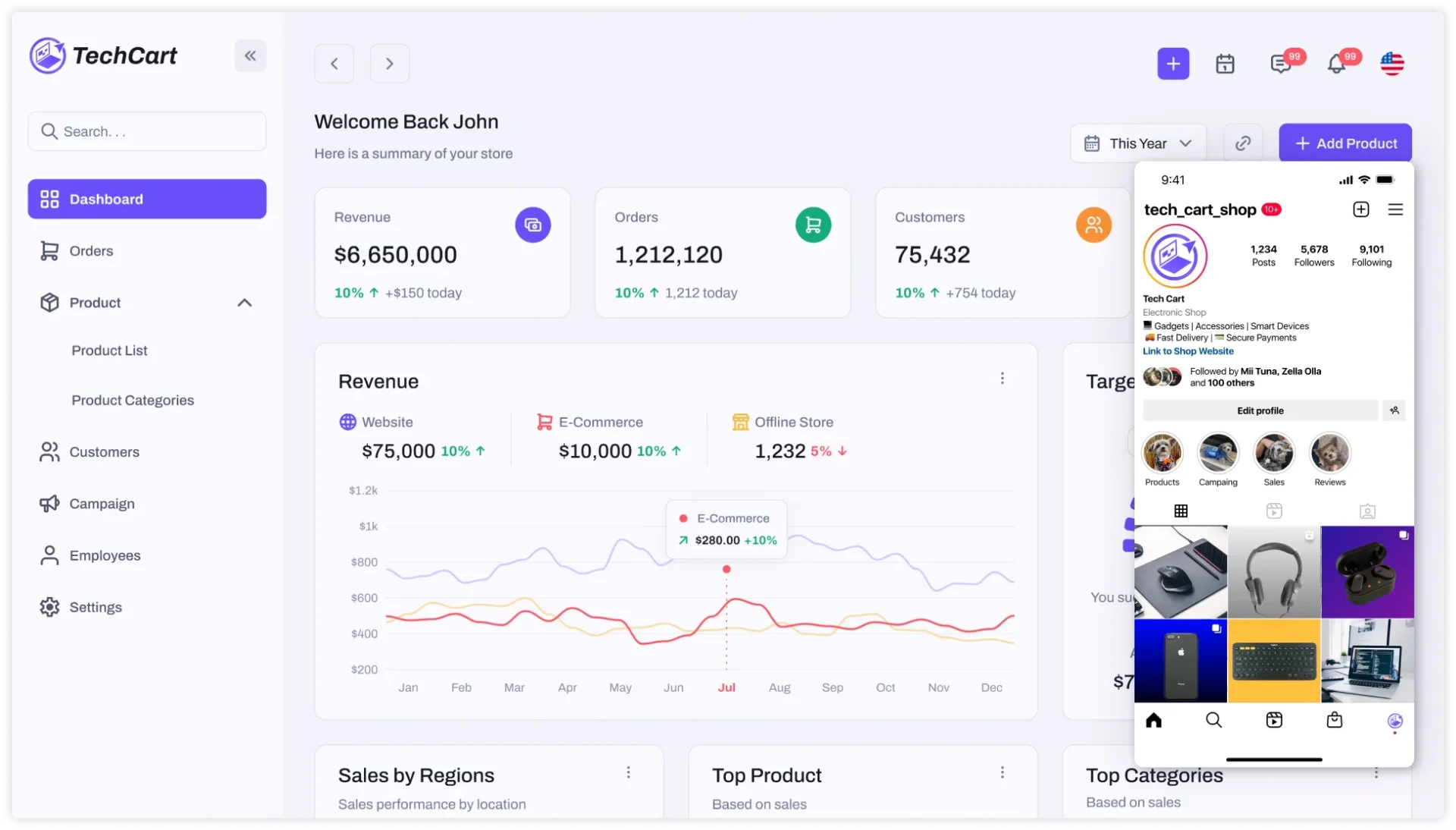Screen dimensions: 1456x830
Task: Open the This Year date dropdown
Action: [x=1138, y=143]
